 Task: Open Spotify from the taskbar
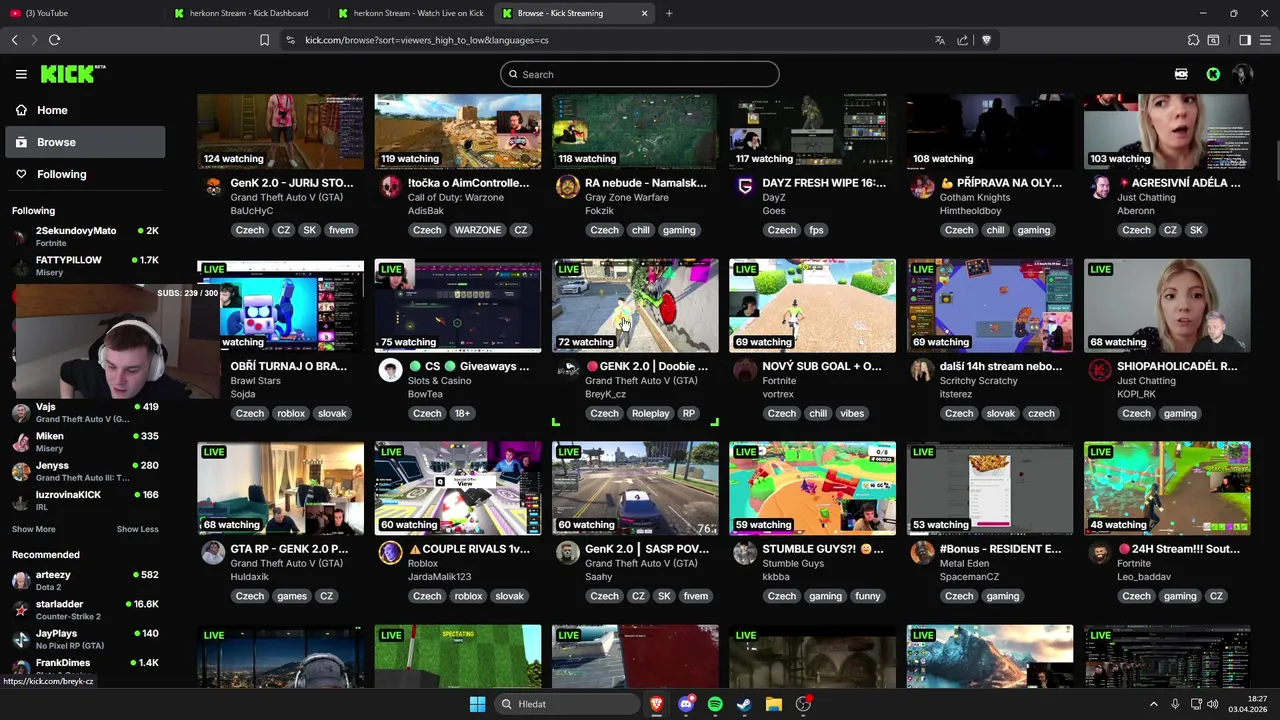(715, 704)
